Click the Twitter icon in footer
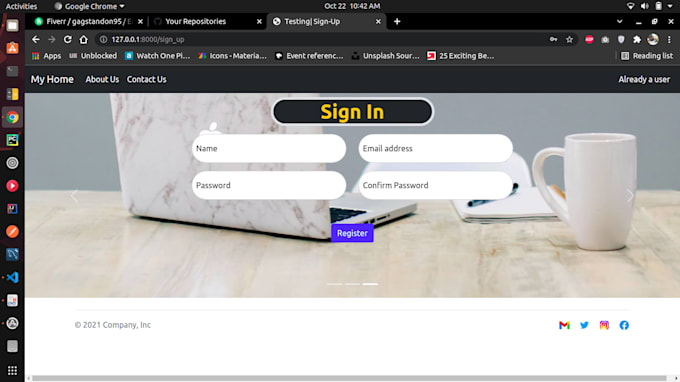The width and height of the screenshot is (680, 382). click(x=584, y=325)
